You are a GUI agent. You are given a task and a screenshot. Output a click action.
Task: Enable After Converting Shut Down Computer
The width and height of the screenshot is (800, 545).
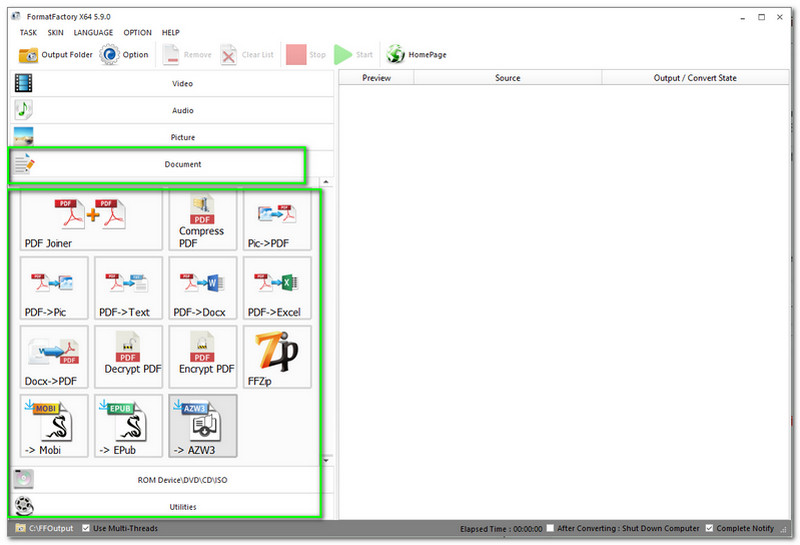[550, 528]
